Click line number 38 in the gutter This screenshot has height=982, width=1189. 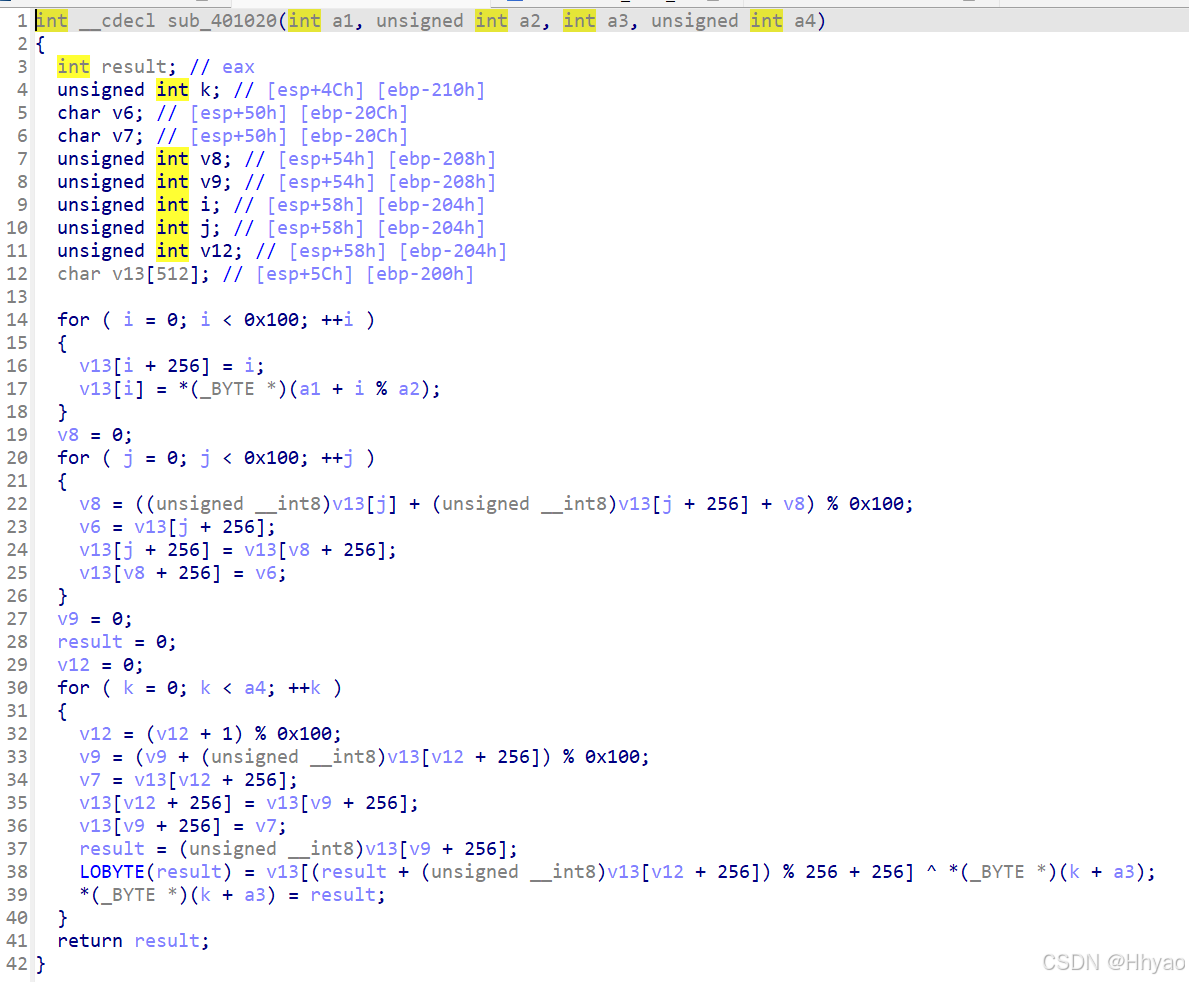click(x=17, y=872)
